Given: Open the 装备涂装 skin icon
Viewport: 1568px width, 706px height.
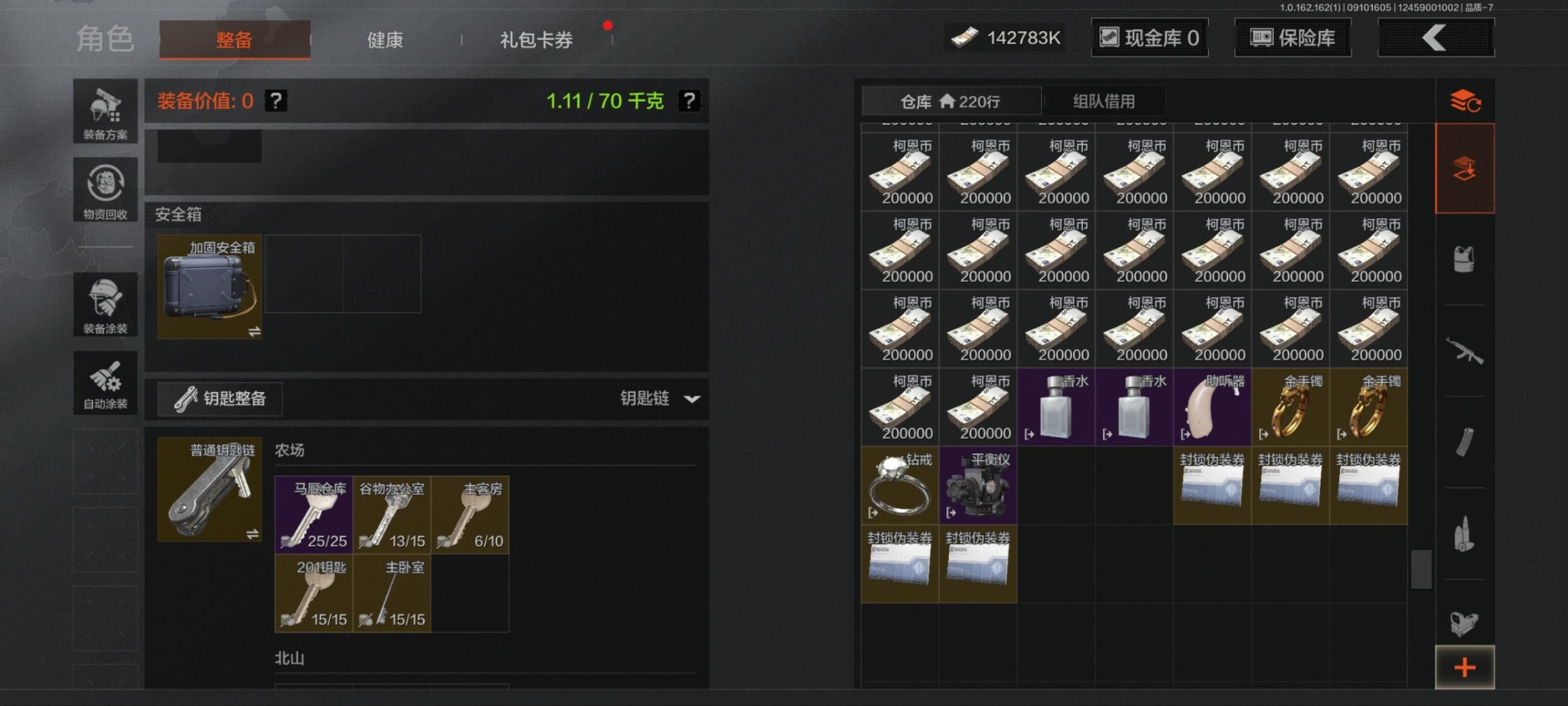Looking at the screenshot, I should pos(105,305).
